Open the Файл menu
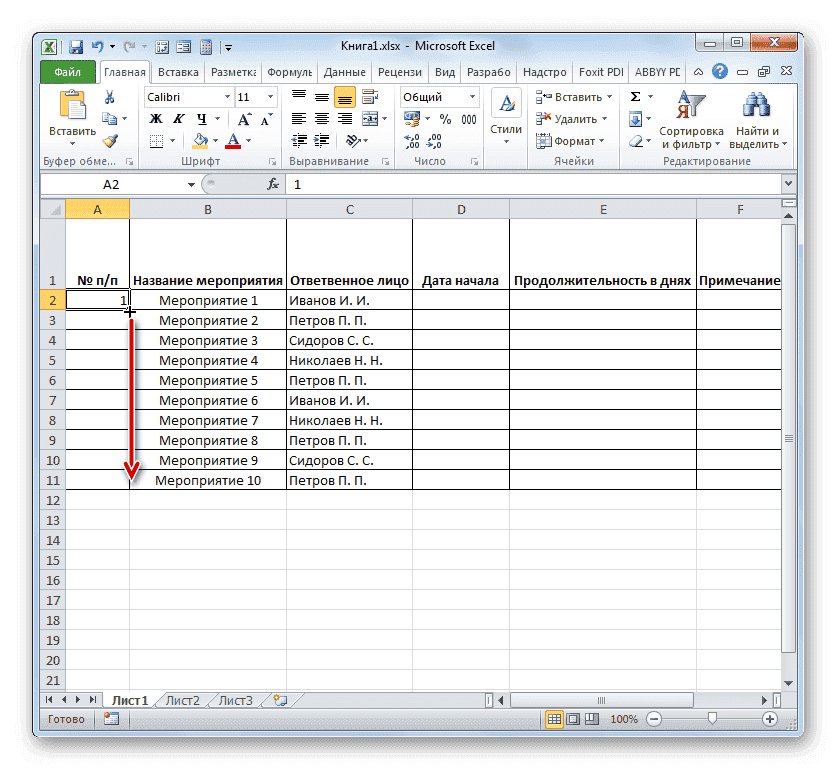The height and width of the screenshot is (770, 837). [x=67, y=71]
